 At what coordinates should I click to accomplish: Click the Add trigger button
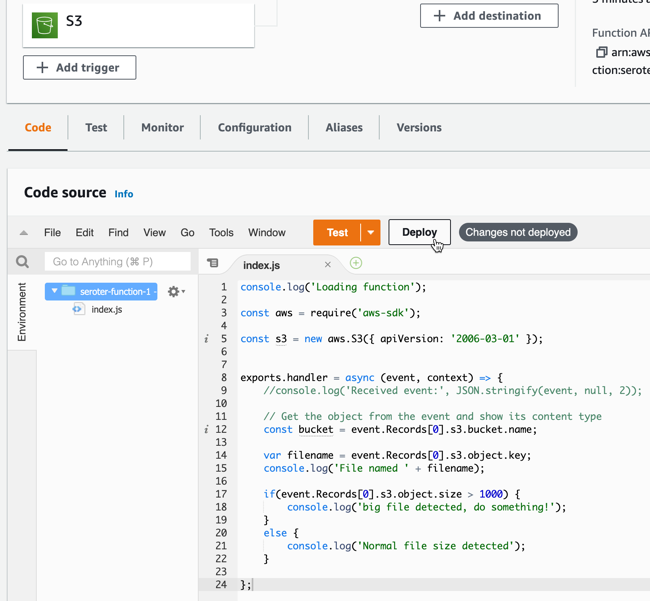tap(80, 68)
